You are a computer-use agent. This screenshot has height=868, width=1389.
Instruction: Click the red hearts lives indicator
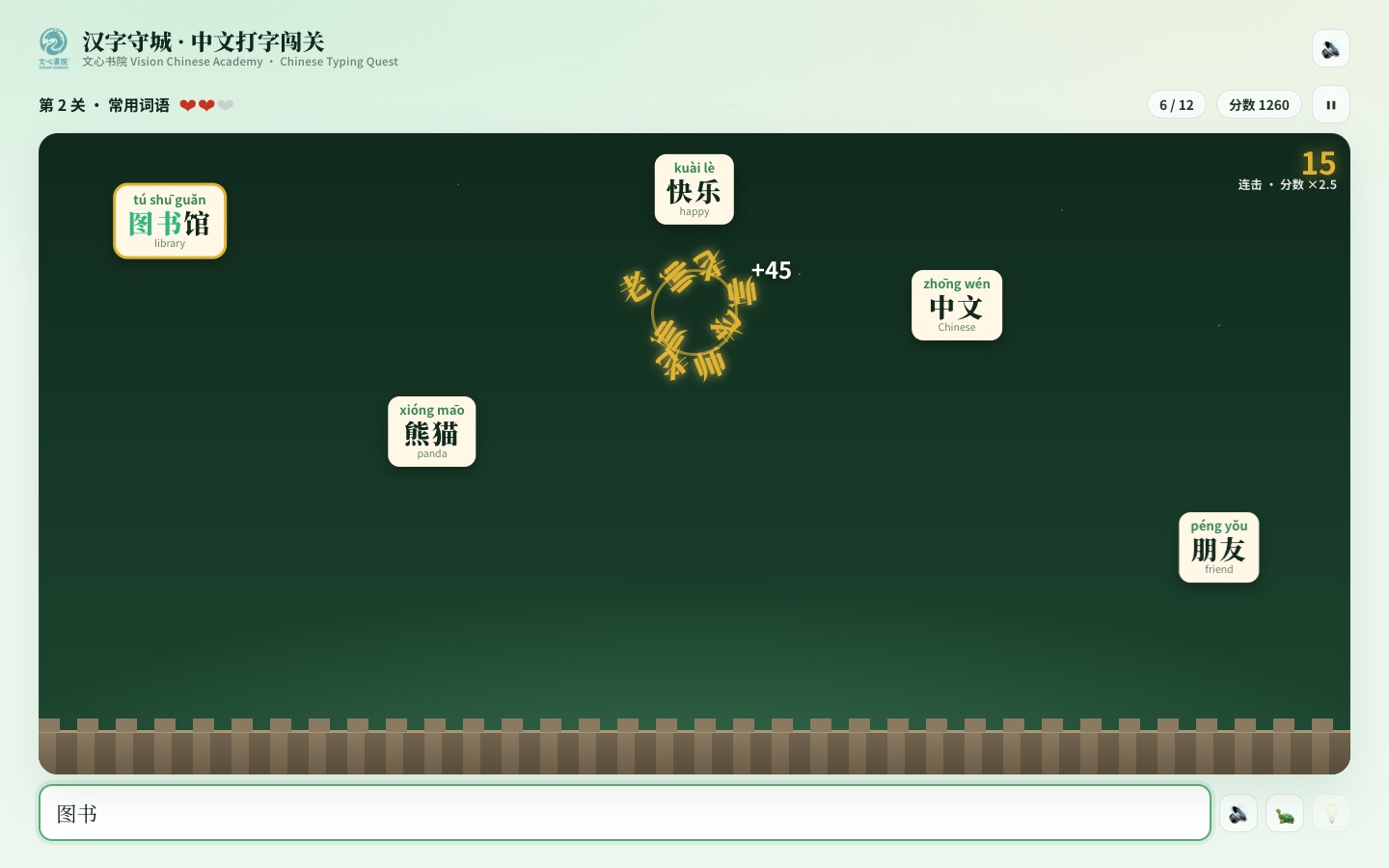pos(206,105)
